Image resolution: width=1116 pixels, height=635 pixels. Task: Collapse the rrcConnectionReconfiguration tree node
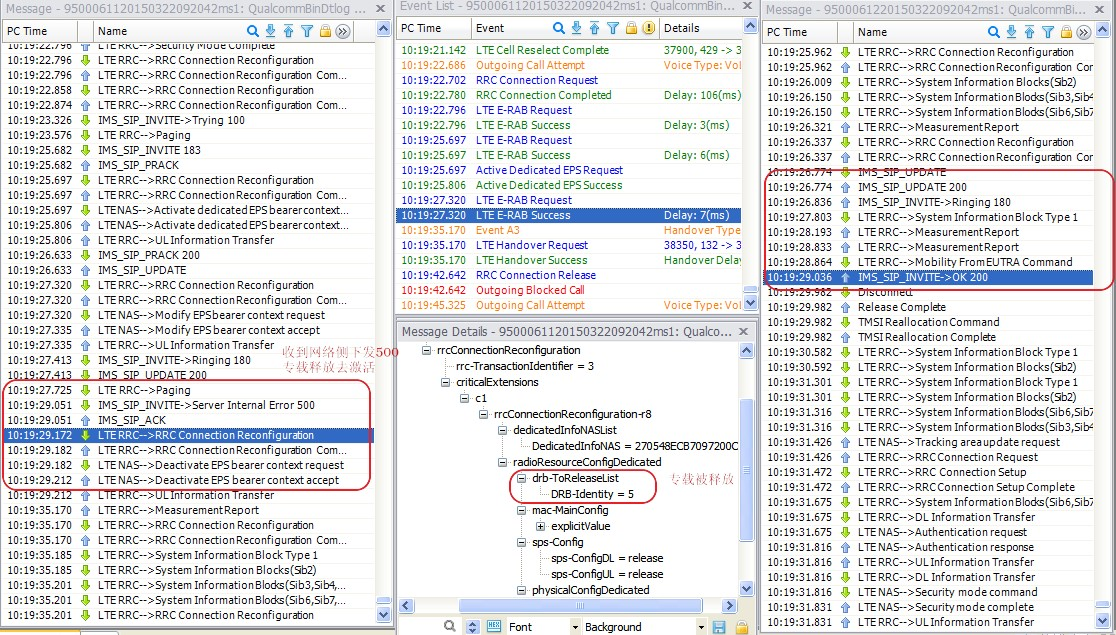tap(427, 350)
